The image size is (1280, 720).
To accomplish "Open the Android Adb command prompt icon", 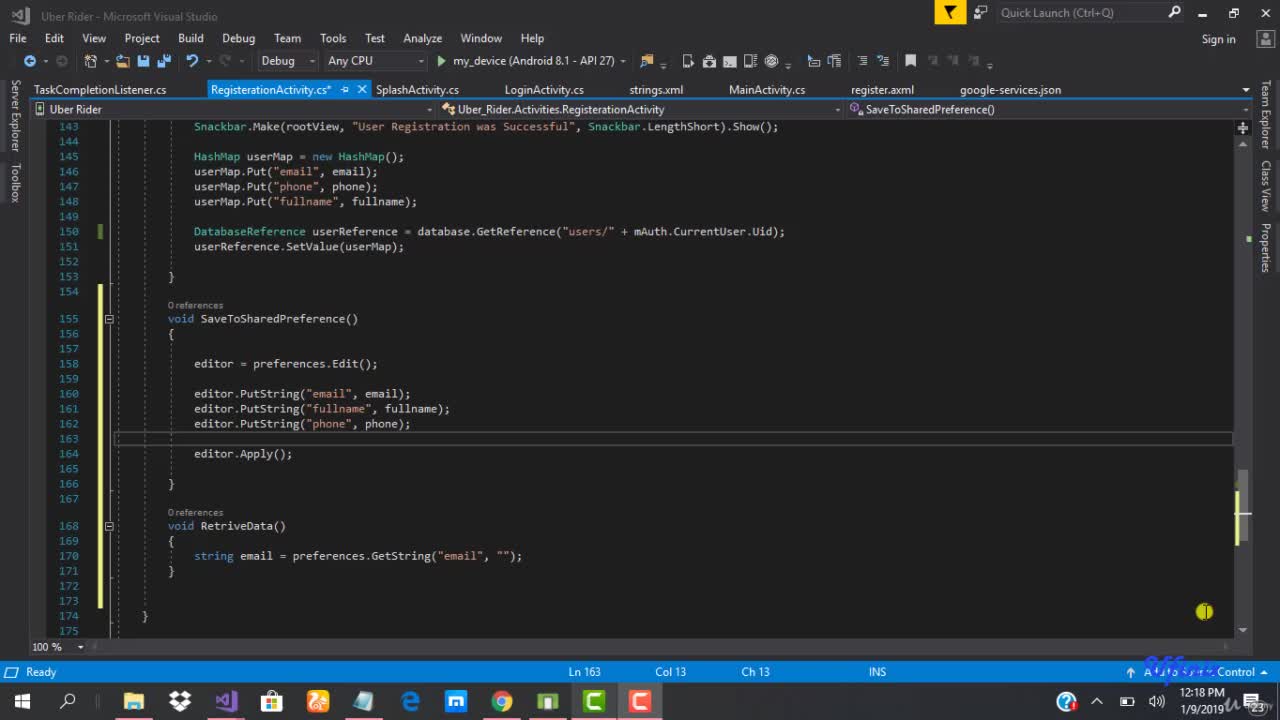I will coord(730,61).
